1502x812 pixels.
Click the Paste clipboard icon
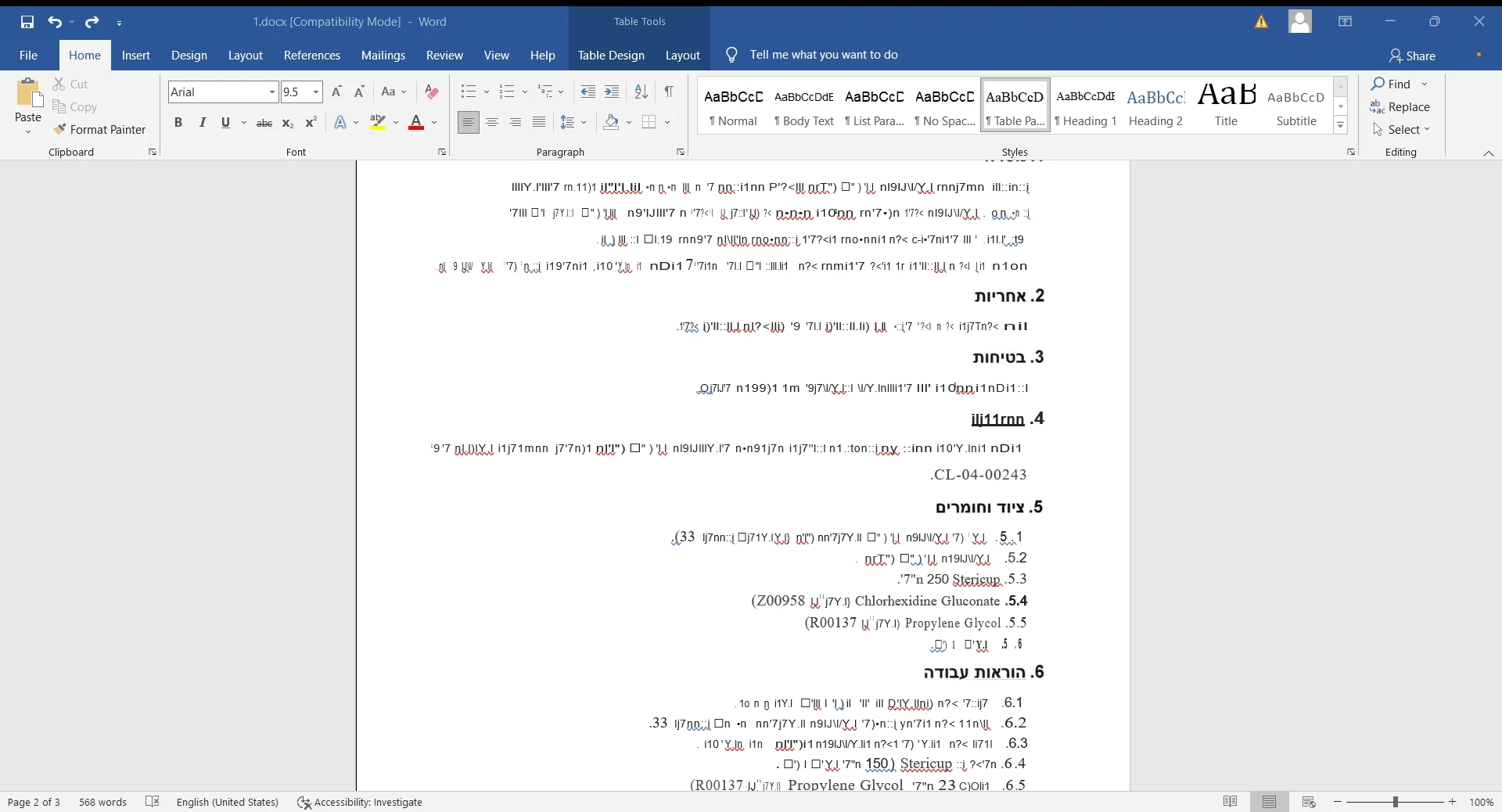(x=28, y=94)
